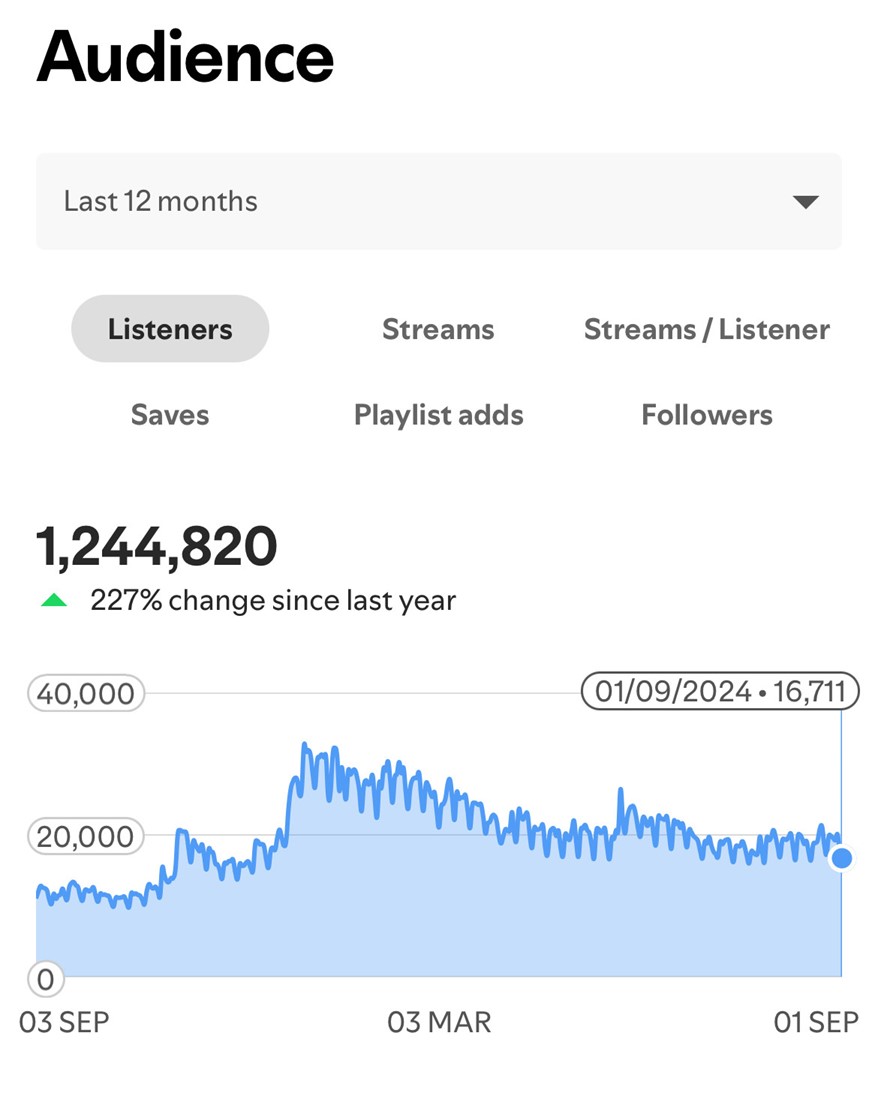Click the 01/09/2024 • 16,711 tooltip label
The image size is (878, 1108).
click(720, 691)
